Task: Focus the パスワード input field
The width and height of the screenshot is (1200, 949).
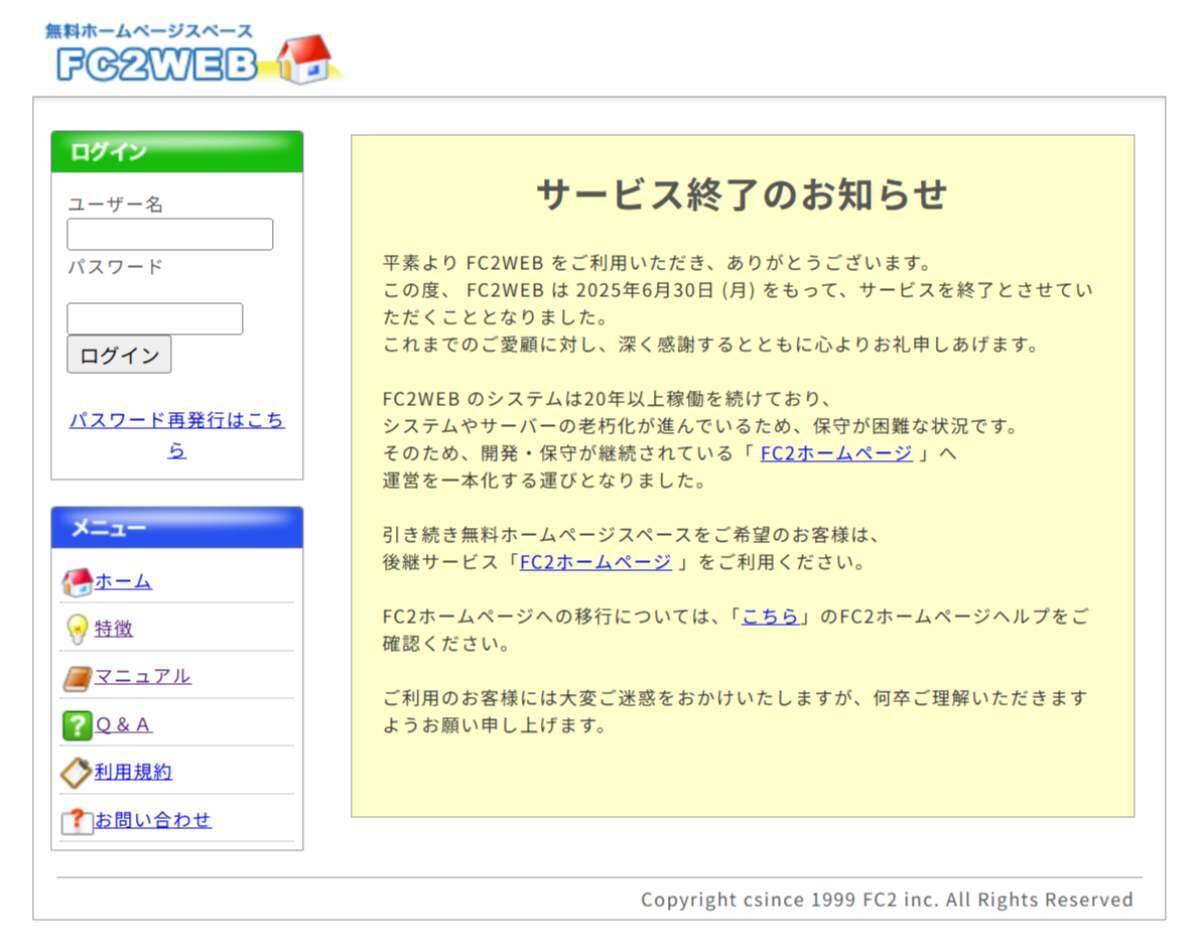Action: pyautogui.click(x=154, y=318)
